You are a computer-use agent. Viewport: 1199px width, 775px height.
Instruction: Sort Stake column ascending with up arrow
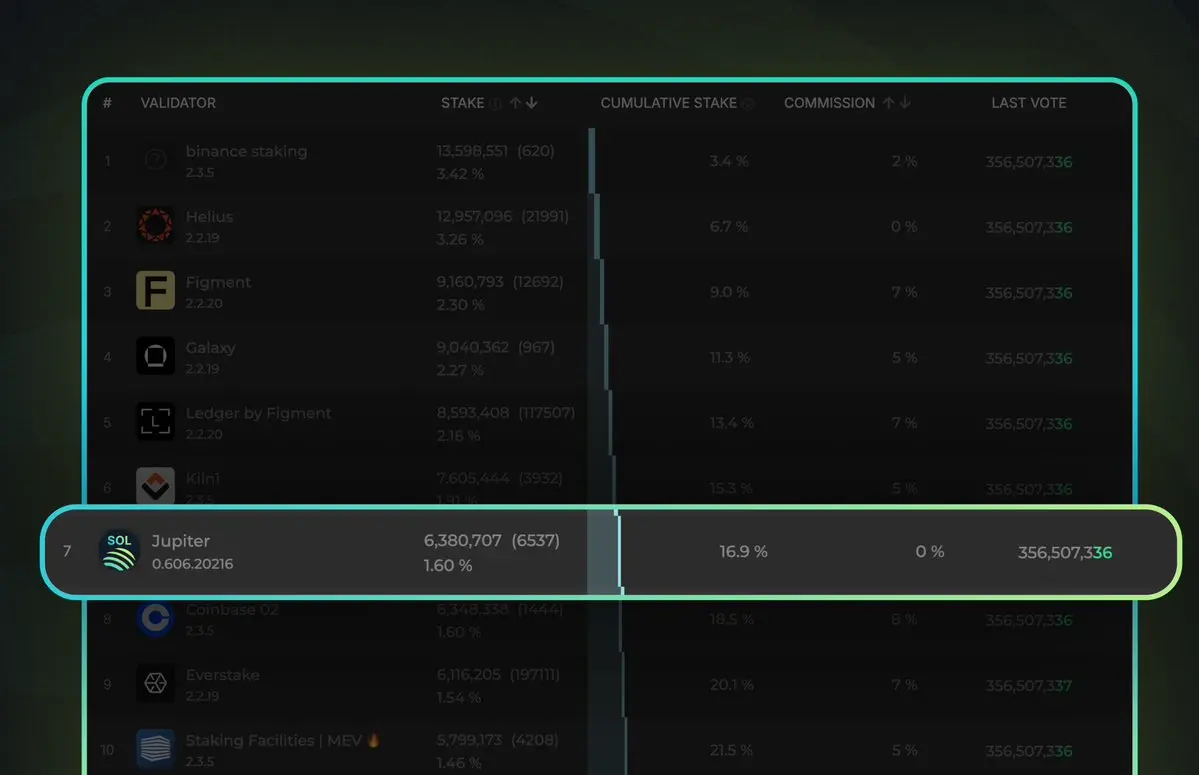tap(515, 102)
